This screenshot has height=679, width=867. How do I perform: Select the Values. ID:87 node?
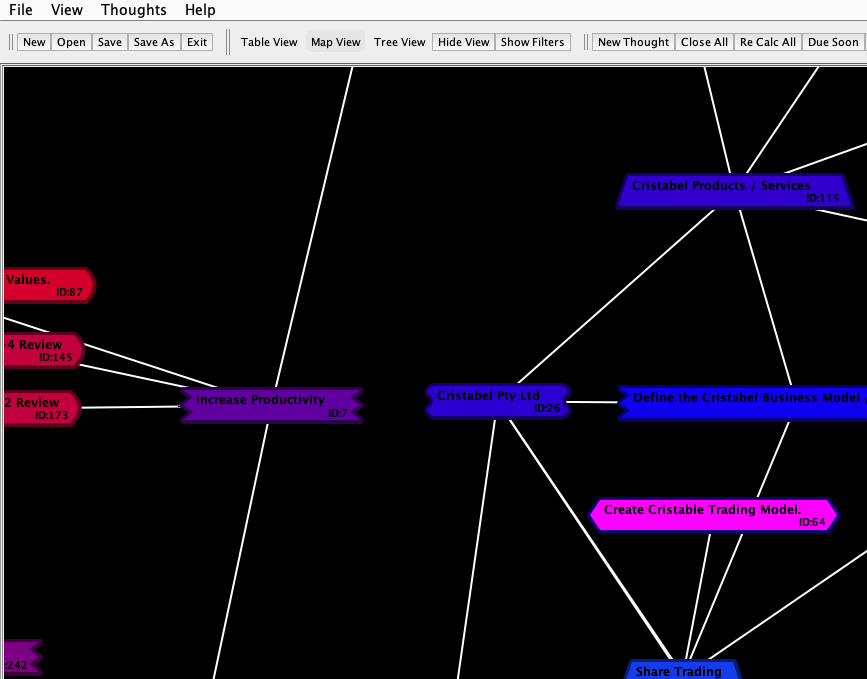pos(50,285)
